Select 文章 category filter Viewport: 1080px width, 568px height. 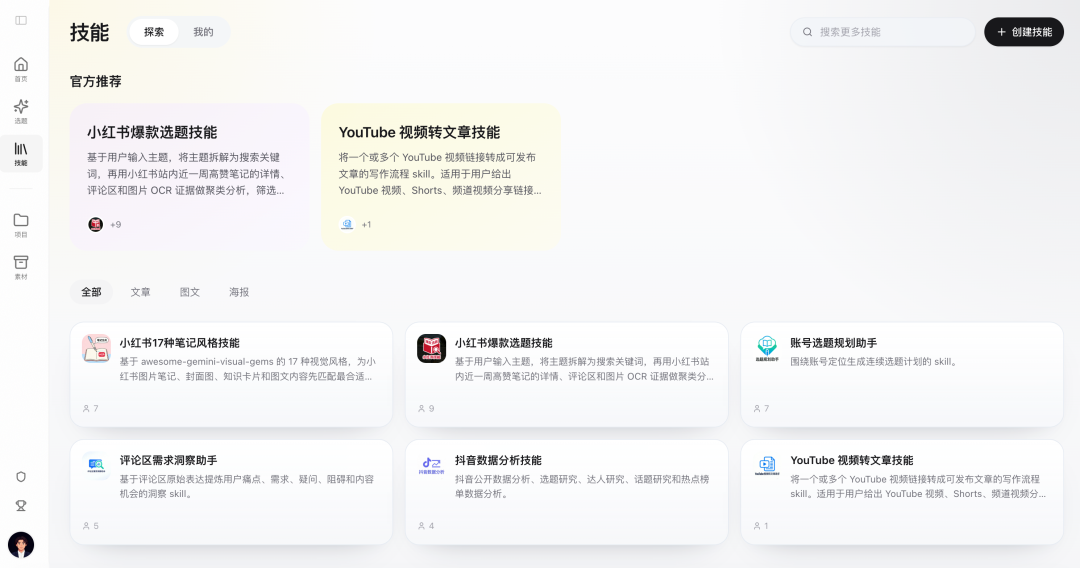[141, 292]
